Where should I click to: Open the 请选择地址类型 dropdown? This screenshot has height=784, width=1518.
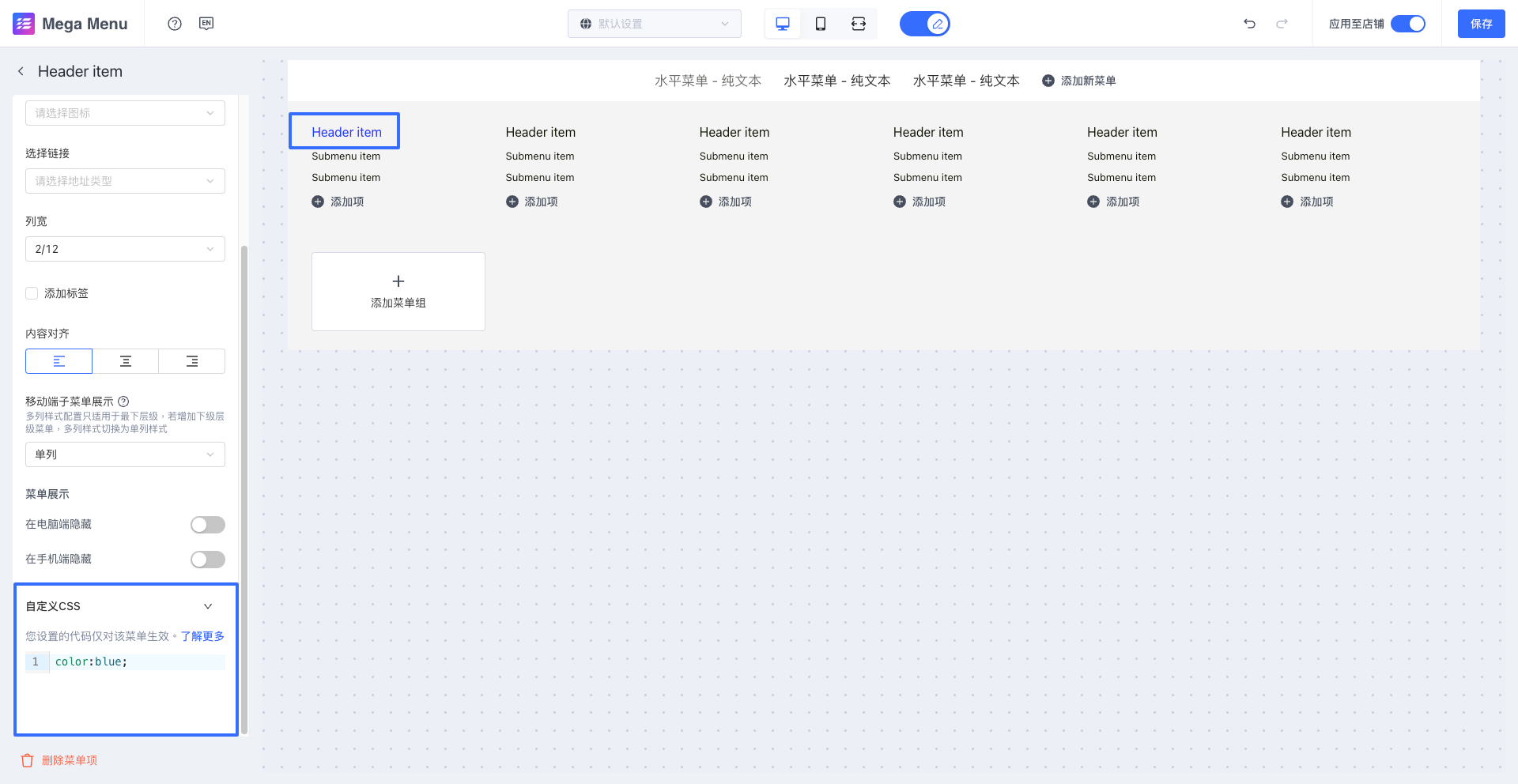tap(125, 181)
